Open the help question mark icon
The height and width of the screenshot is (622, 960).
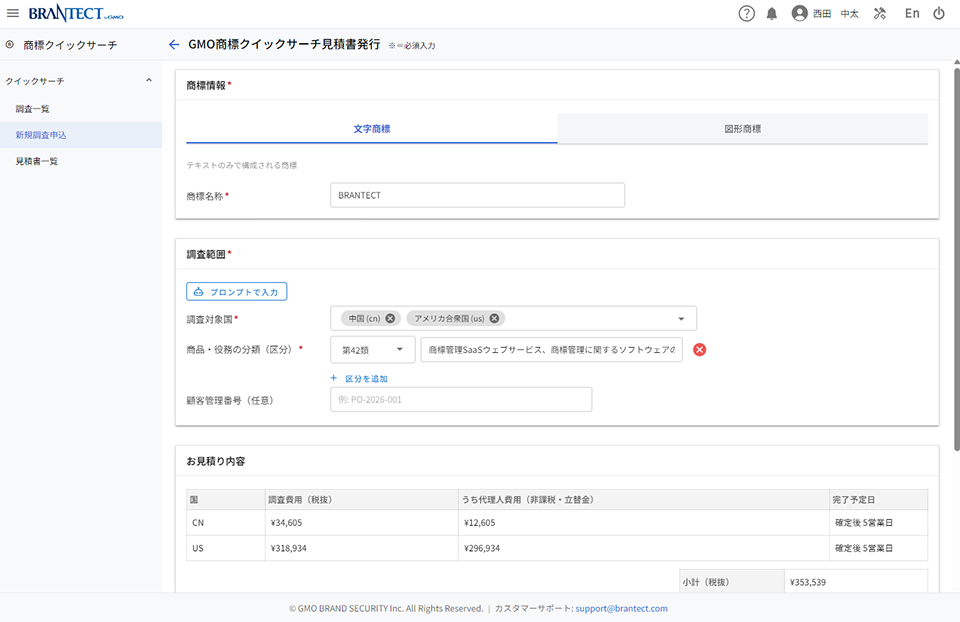click(x=746, y=13)
